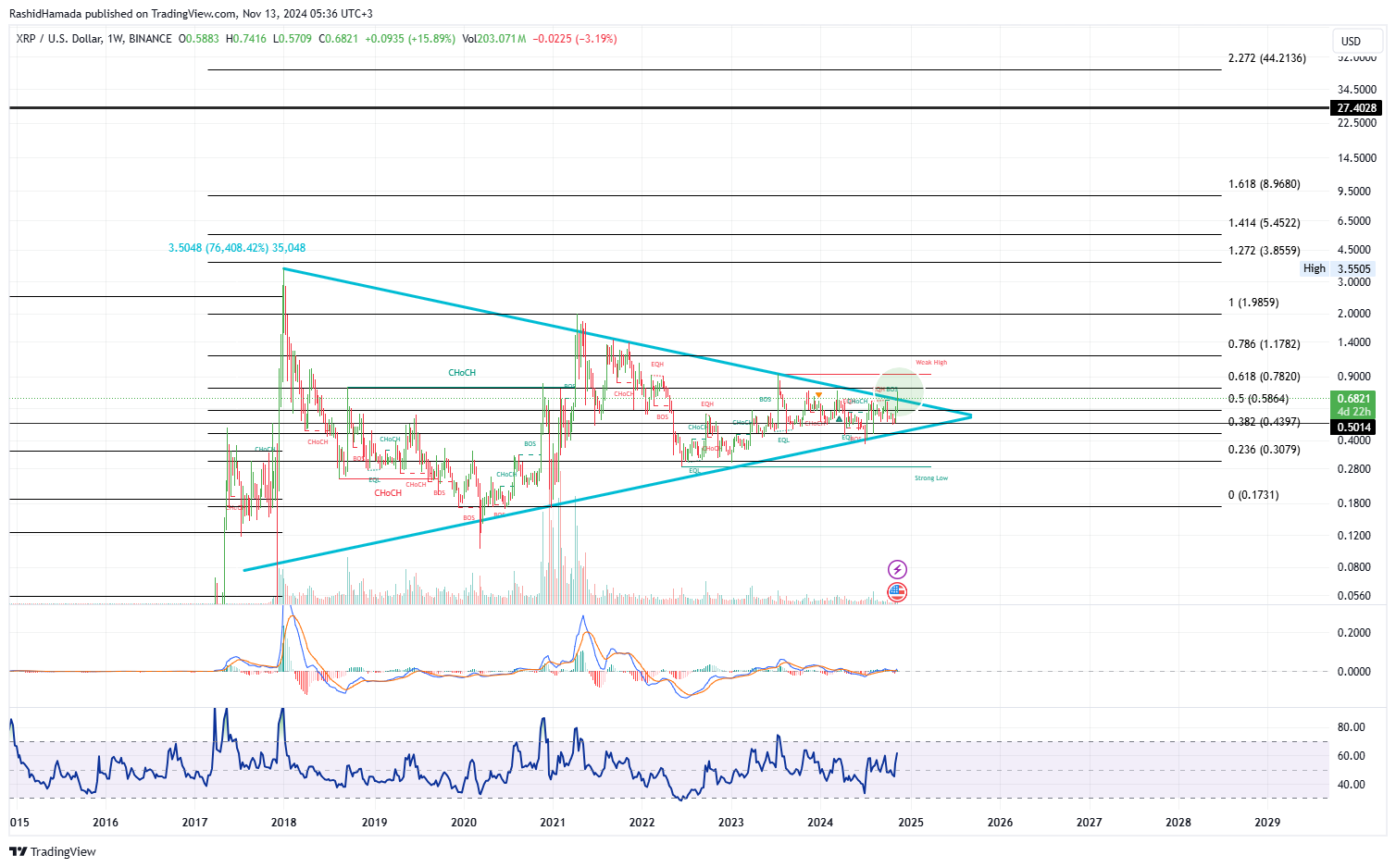Click the green highlighted circle on recent candles

pyautogui.click(x=899, y=391)
